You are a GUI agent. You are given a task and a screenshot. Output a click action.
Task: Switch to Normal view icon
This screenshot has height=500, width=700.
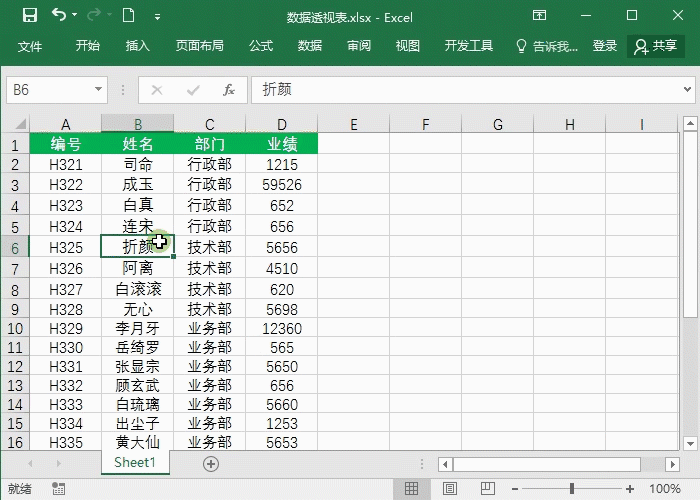pyautogui.click(x=412, y=488)
